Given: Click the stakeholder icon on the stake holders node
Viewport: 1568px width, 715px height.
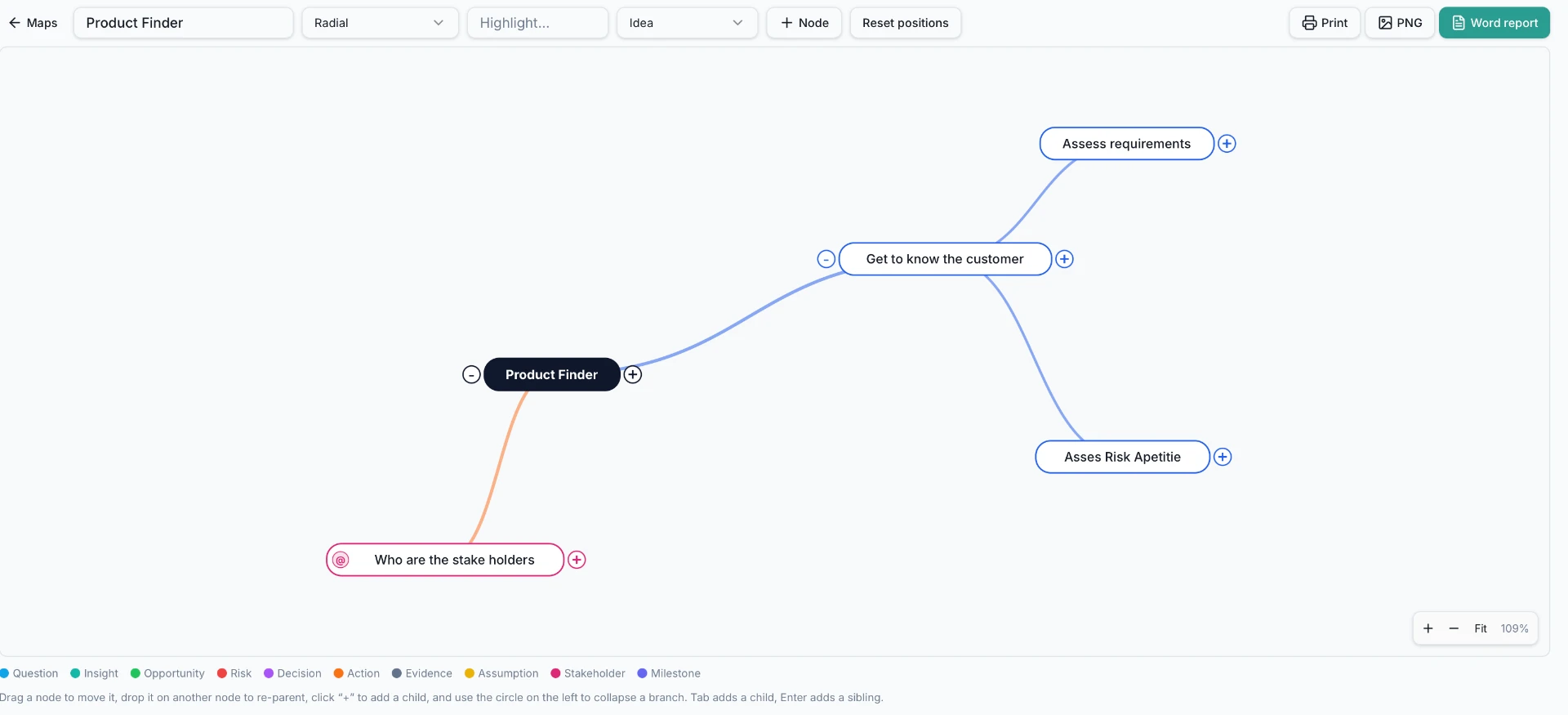Looking at the screenshot, I should tap(341, 560).
